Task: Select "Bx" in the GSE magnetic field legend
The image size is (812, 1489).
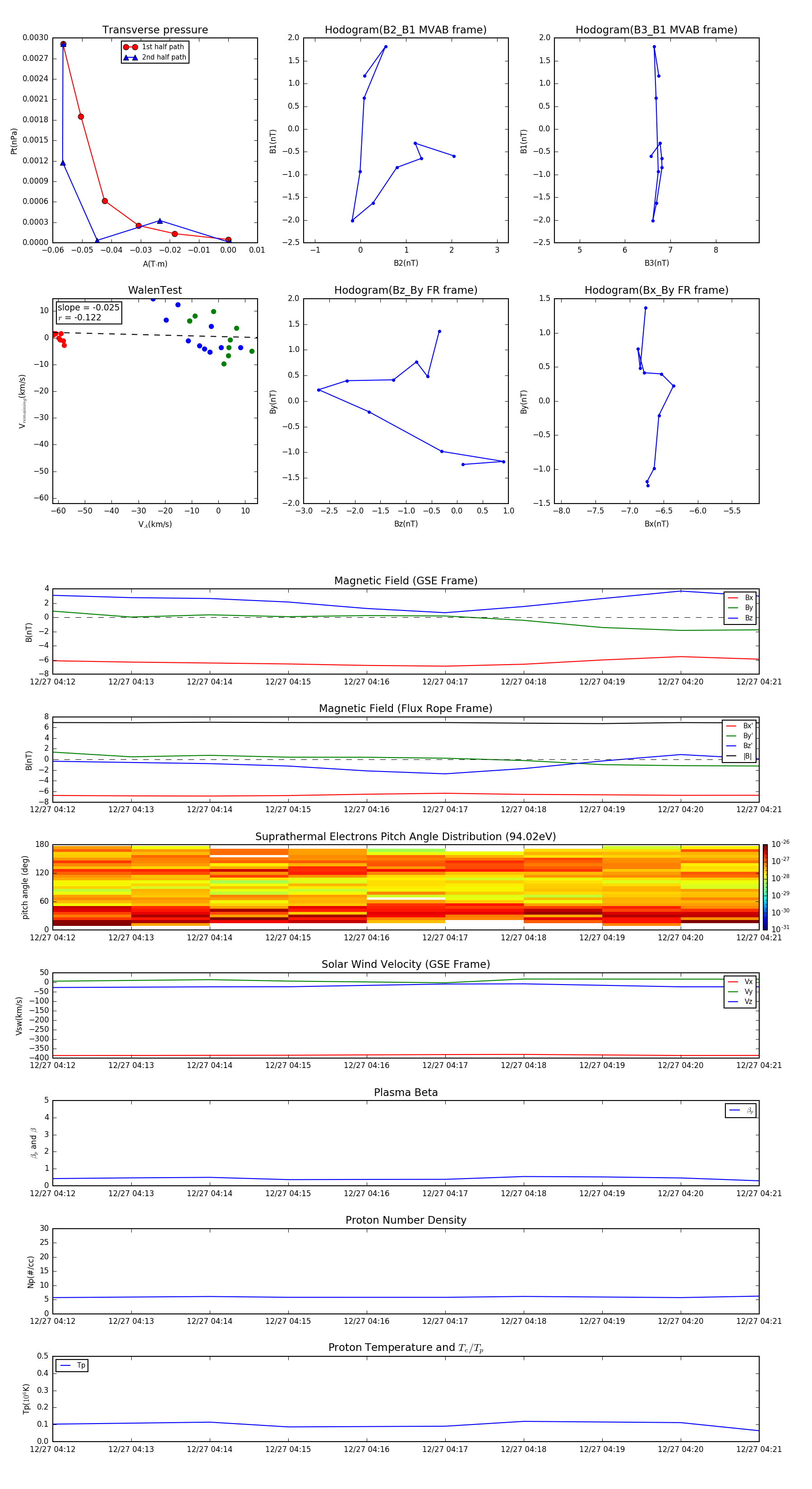Action: [740, 598]
